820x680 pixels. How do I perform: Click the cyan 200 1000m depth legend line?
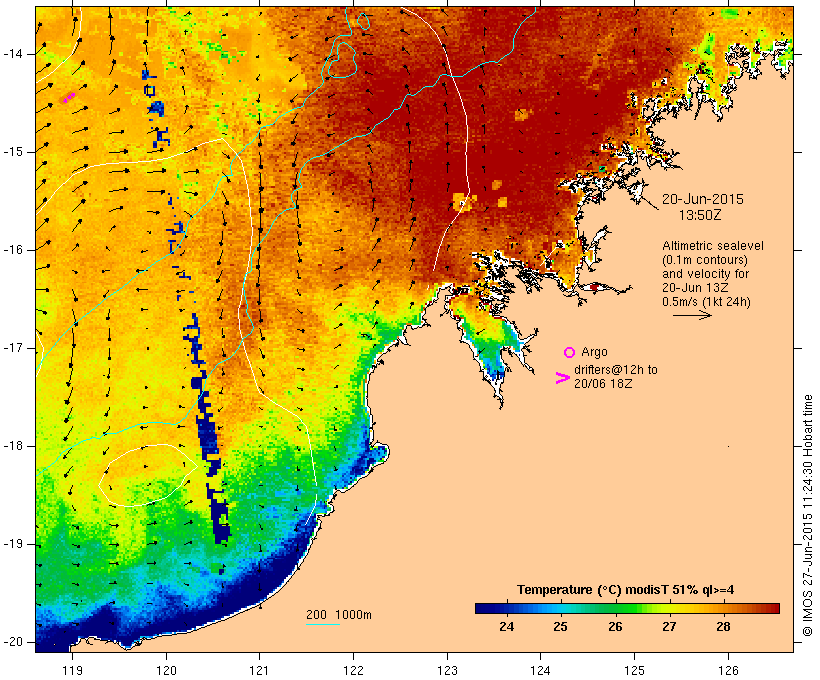click(x=323, y=624)
